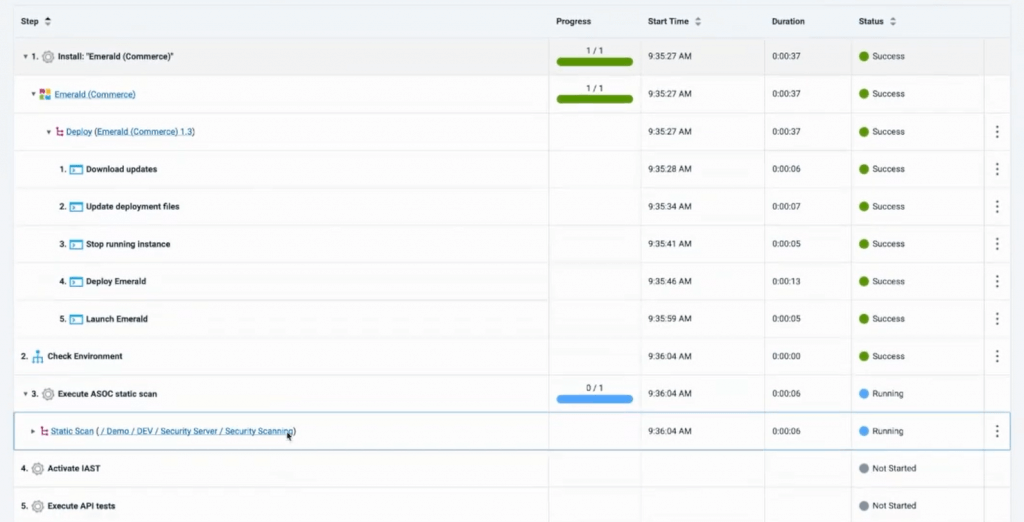Viewport: 1024px width, 522px height.
Task: Collapse step 1 Install Emerald (Commerce)
Action: (x=26, y=57)
